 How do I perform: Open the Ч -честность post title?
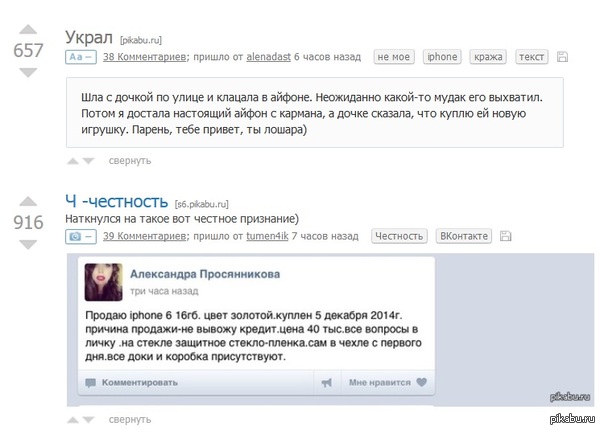coord(116,201)
